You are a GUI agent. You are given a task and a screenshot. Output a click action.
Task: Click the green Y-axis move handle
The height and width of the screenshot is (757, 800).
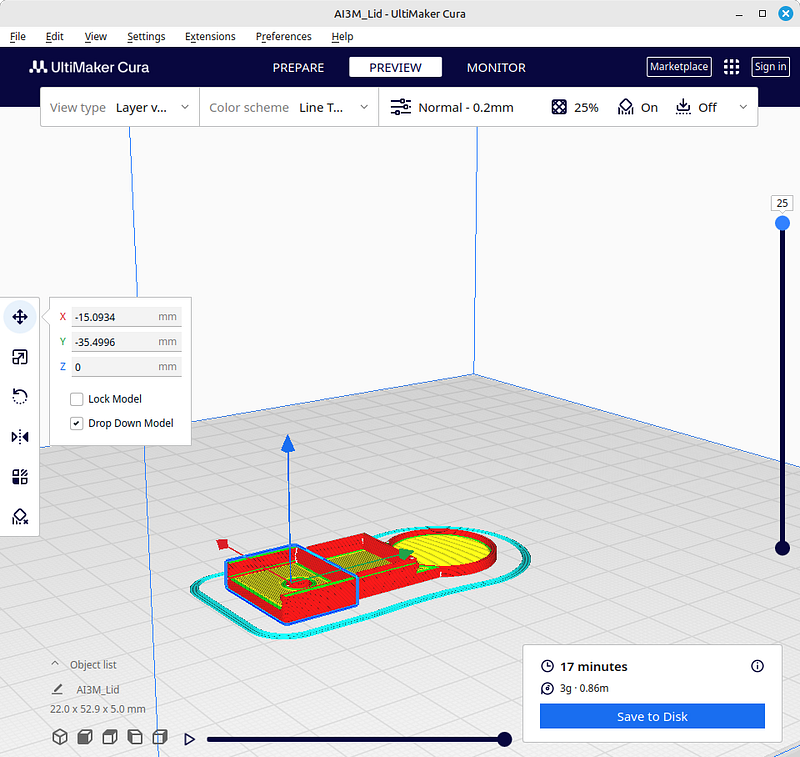pyautogui.click(x=406, y=554)
